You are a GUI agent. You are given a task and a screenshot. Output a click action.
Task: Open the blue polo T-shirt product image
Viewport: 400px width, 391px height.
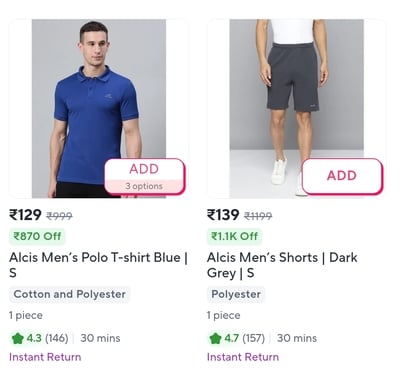tap(99, 109)
